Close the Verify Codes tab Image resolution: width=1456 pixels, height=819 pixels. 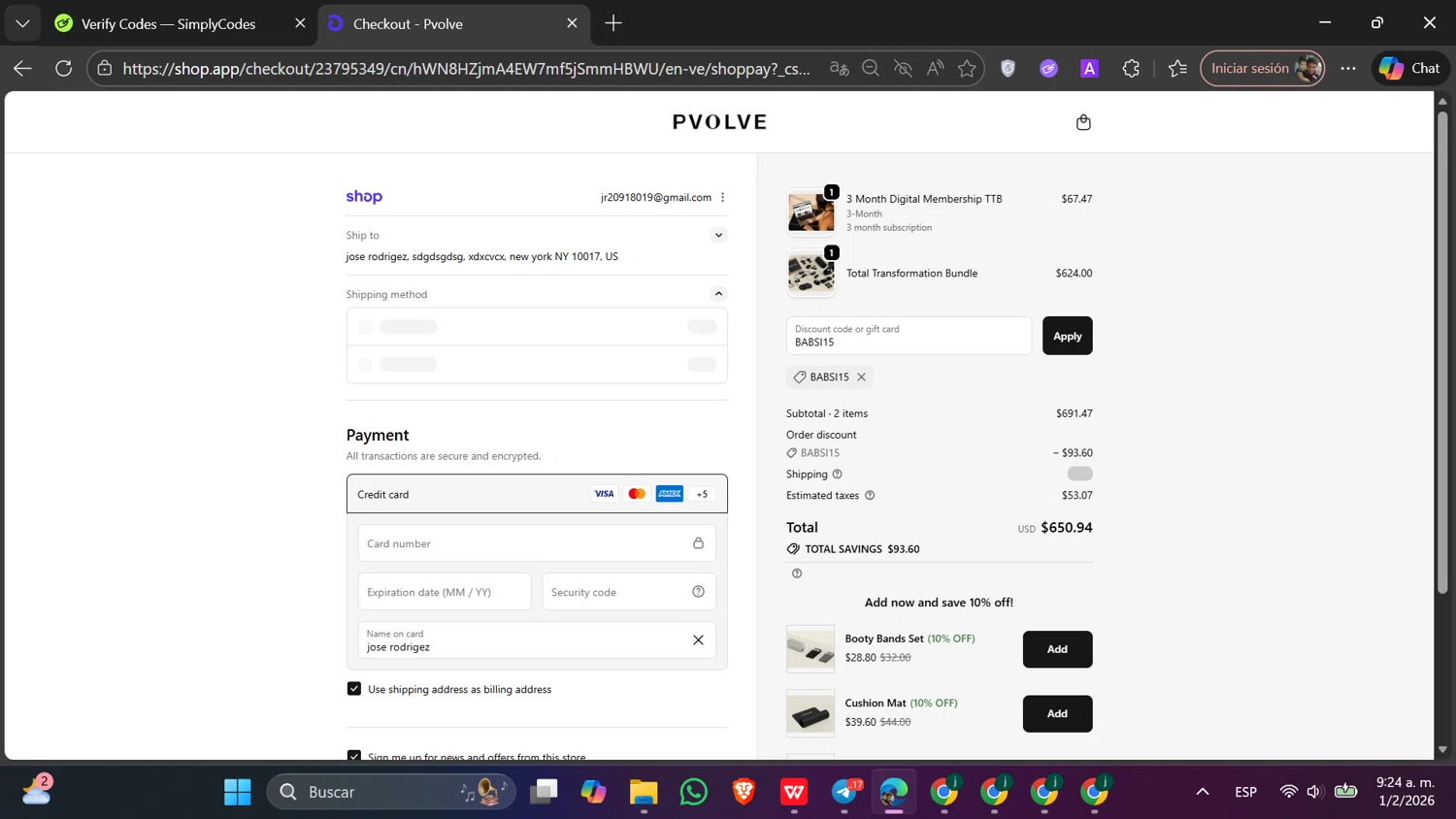(300, 23)
